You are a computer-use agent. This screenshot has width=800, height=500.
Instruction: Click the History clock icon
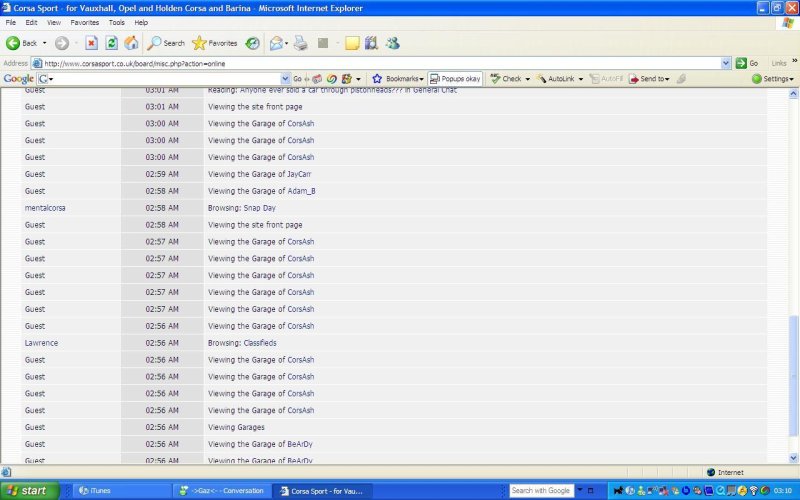(x=253, y=43)
